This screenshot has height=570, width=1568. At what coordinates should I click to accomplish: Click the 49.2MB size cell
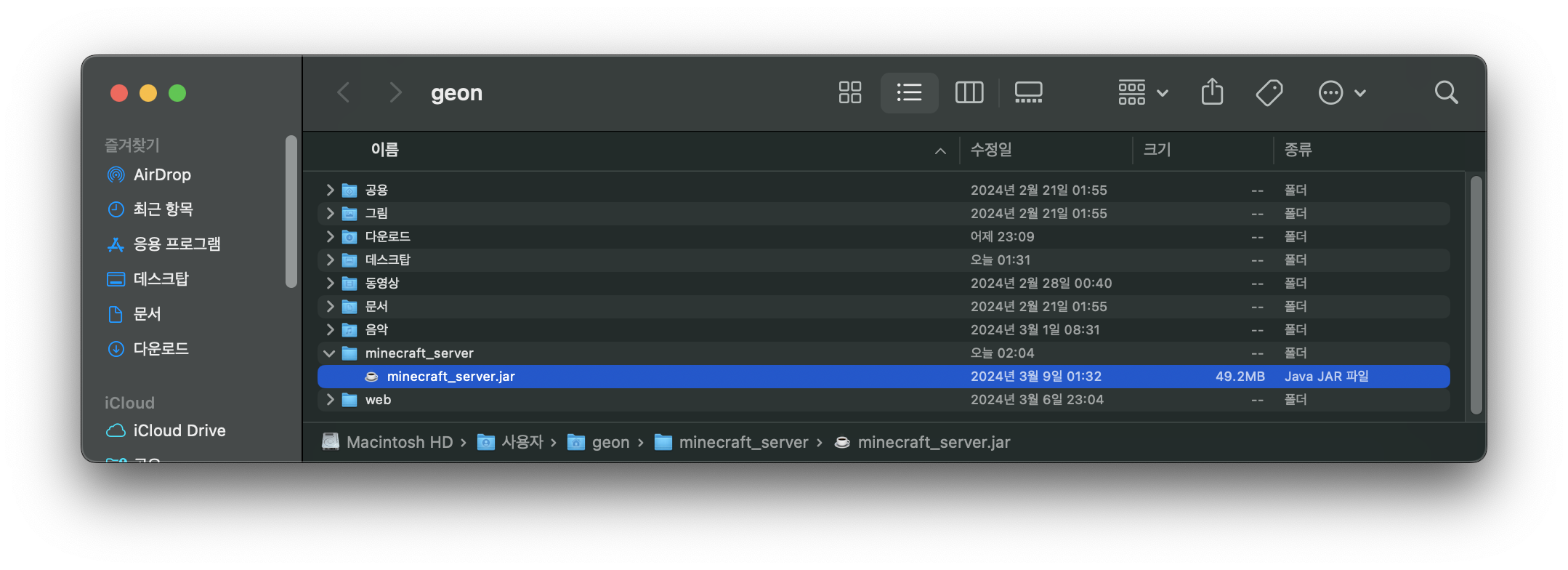click(x=1240, y=377)
